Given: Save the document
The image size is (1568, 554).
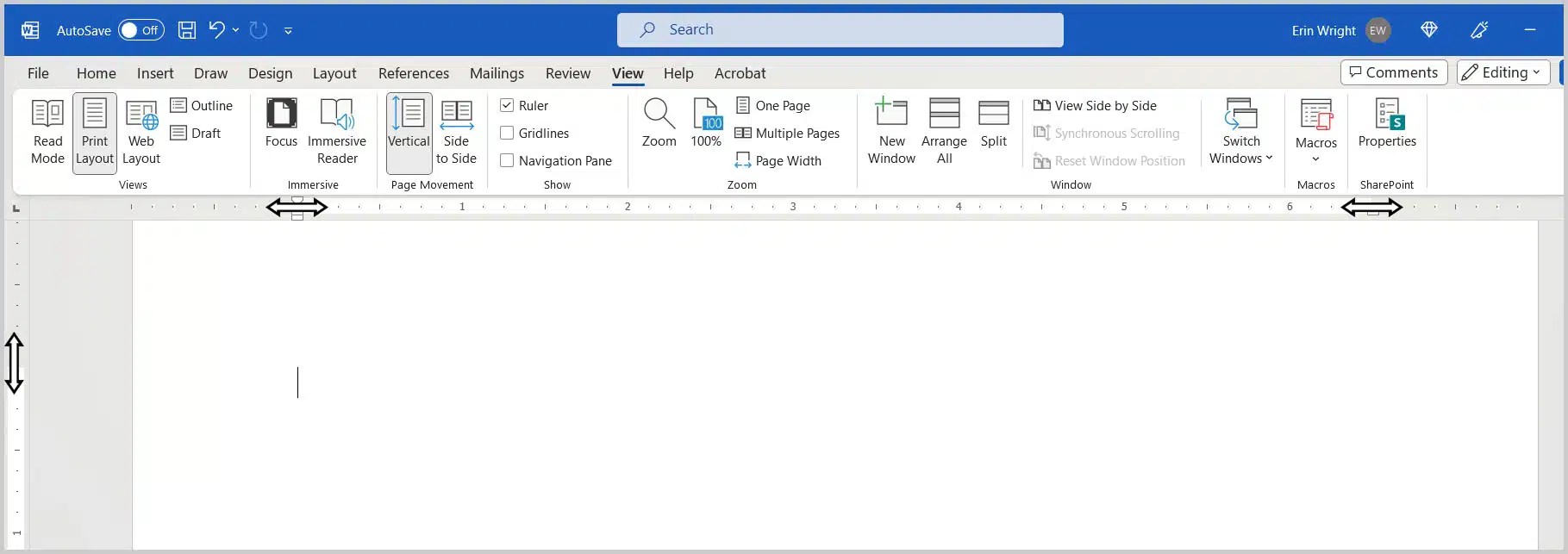Looking at the screenshot, I should tap(187, 30).
